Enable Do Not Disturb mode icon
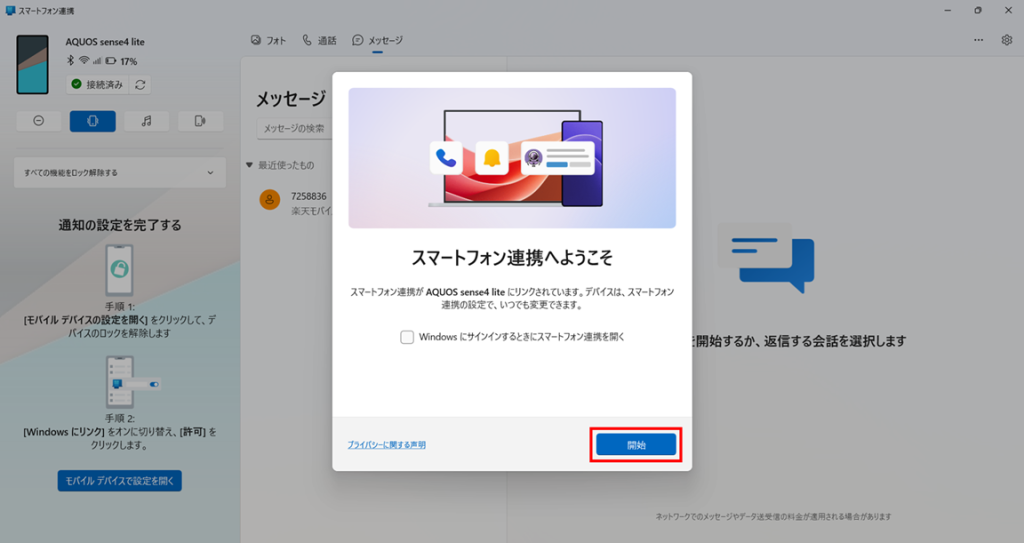Screen dimensions: 1024x543 [x=38, y=121]
